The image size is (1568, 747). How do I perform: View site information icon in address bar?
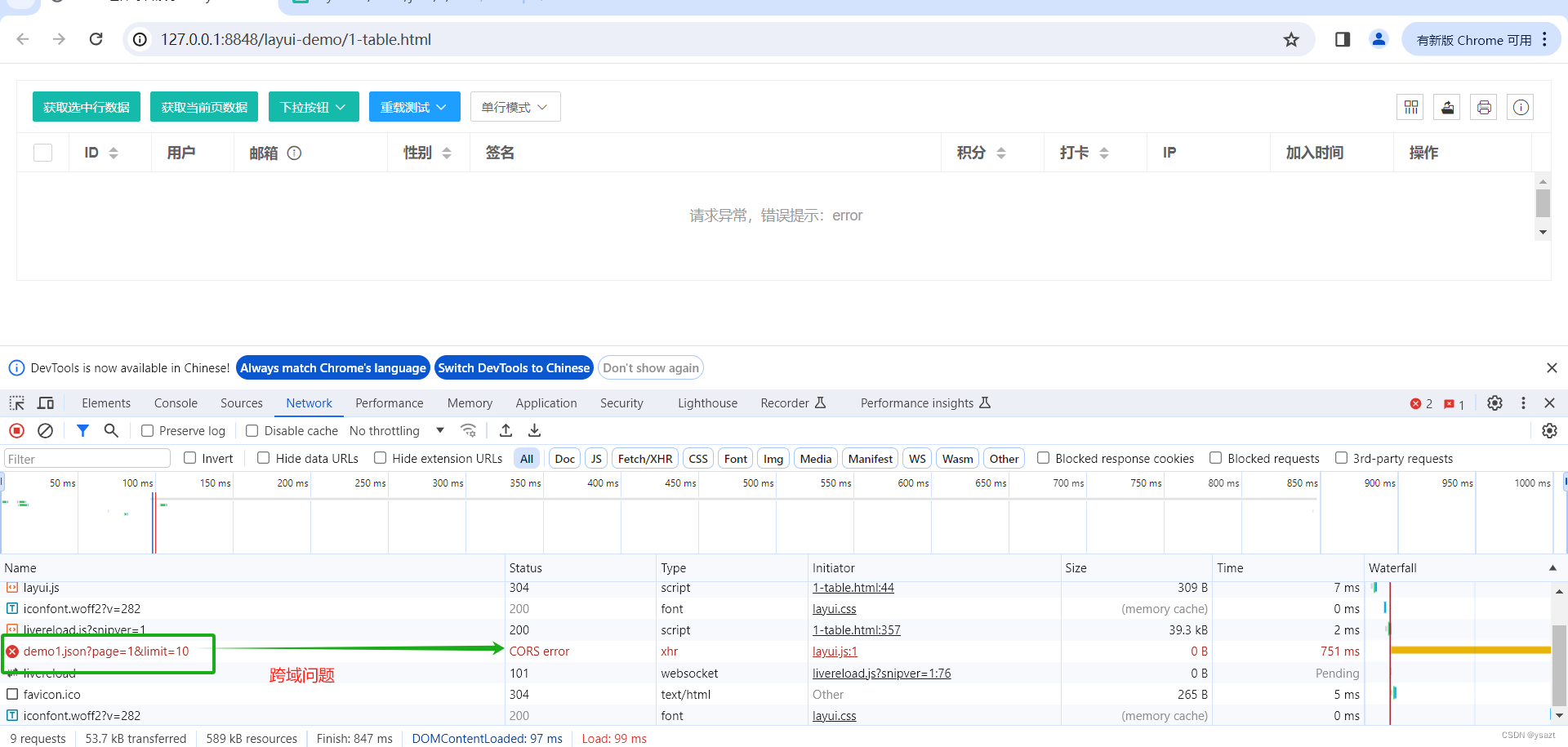click(140, 39)
